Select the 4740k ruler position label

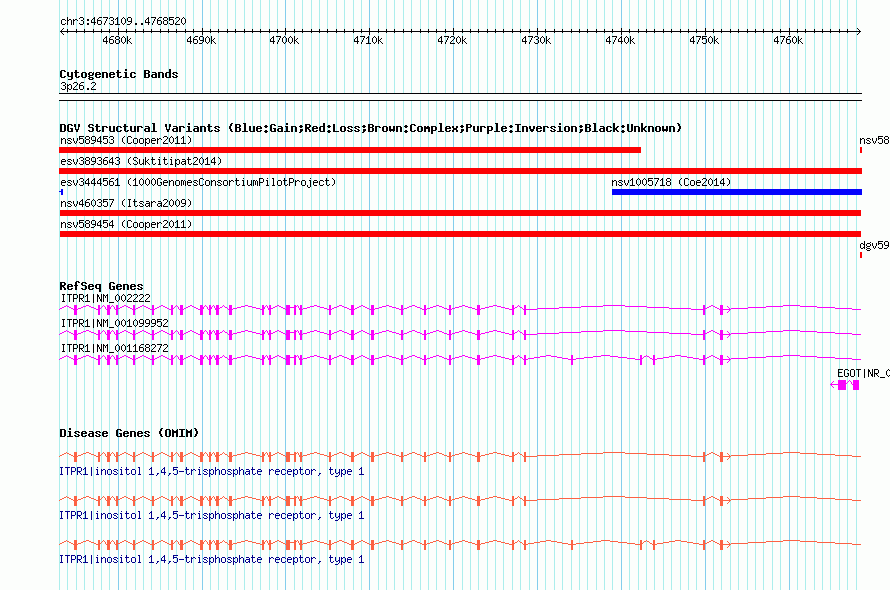tap(620, 40)
